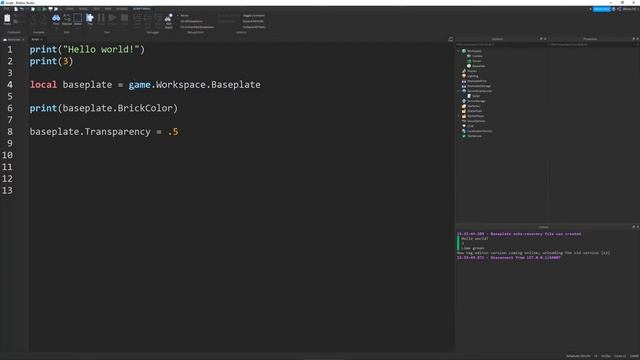Switch to the PLUGINS ribbon tab
Screen dimensions: 640x360
coord(122,9)
